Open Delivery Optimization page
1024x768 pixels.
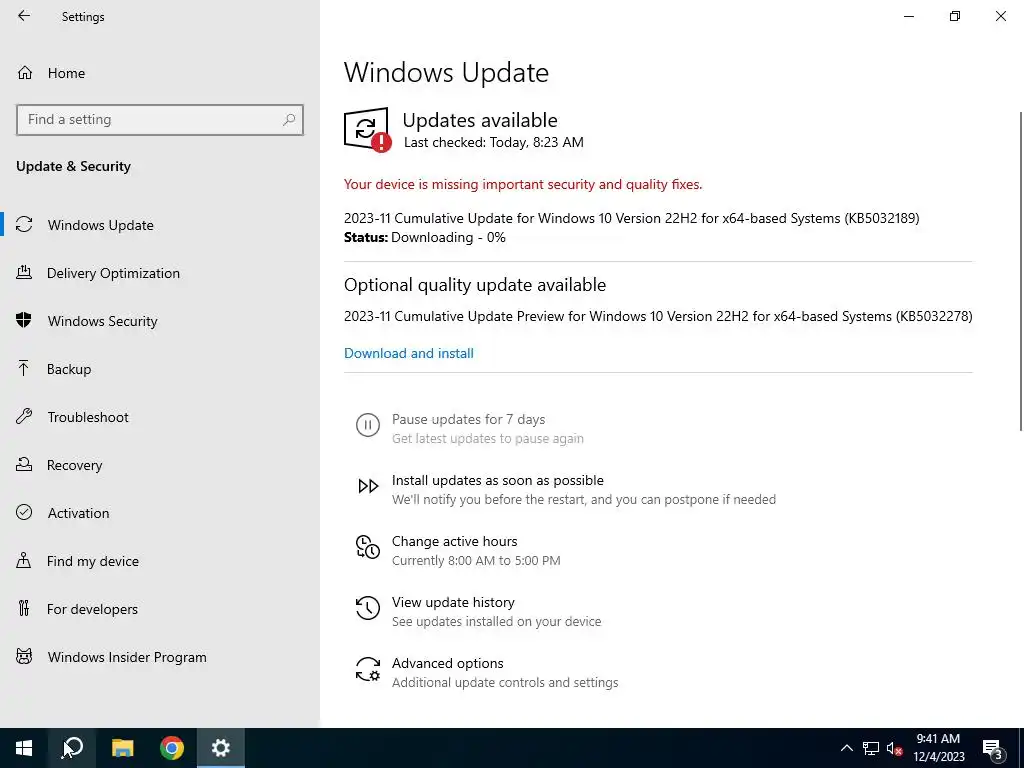click(x=113, y=273)
